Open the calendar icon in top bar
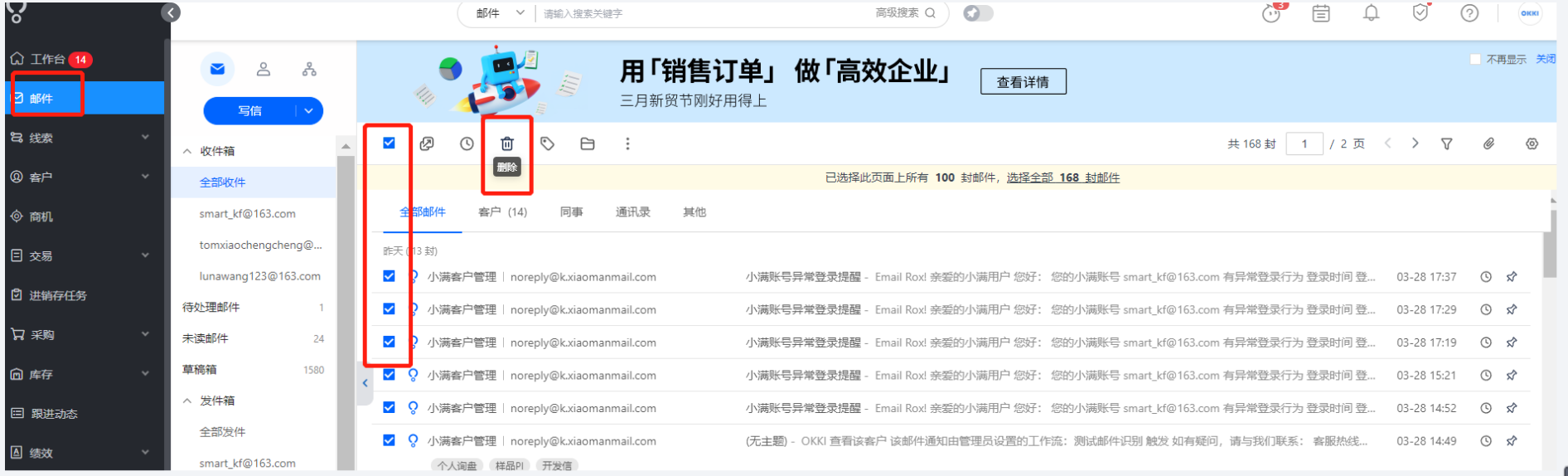Viewport: 1568px width, 476px height. tap(1321, 13)
